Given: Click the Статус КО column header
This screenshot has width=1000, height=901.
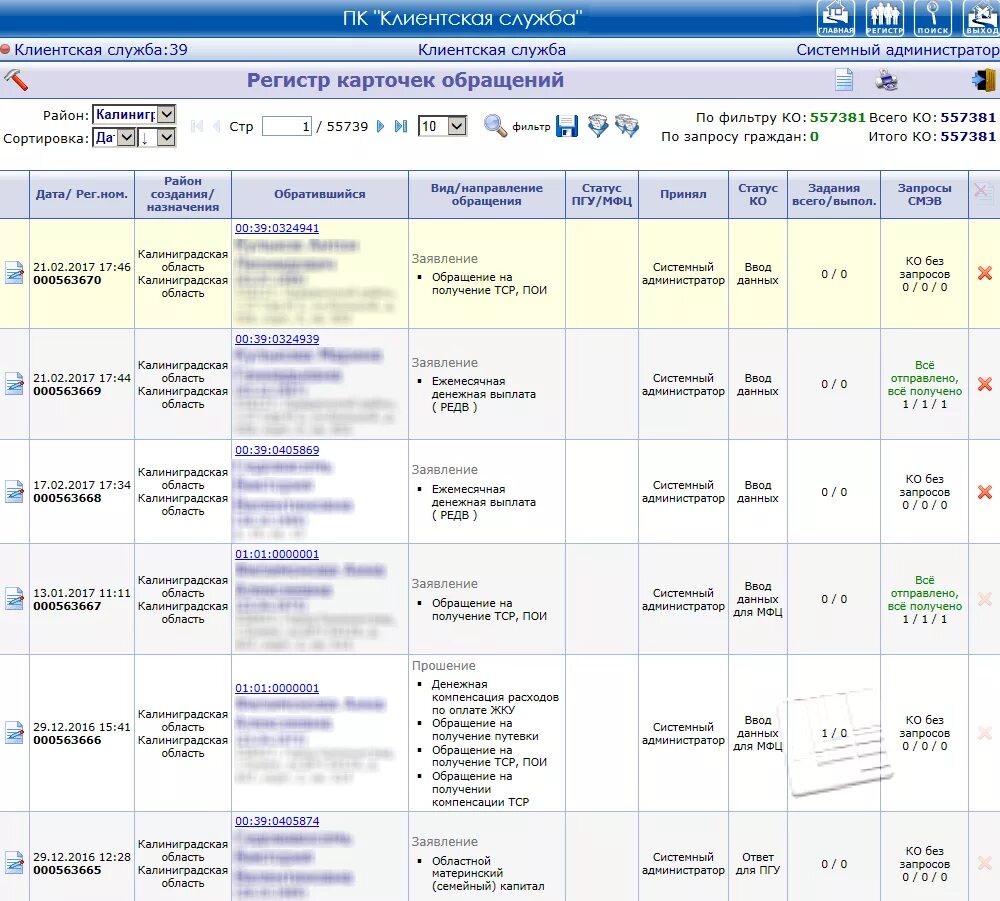Looking at the screenshot, I should pyautogui.click(x=758, y=194).
